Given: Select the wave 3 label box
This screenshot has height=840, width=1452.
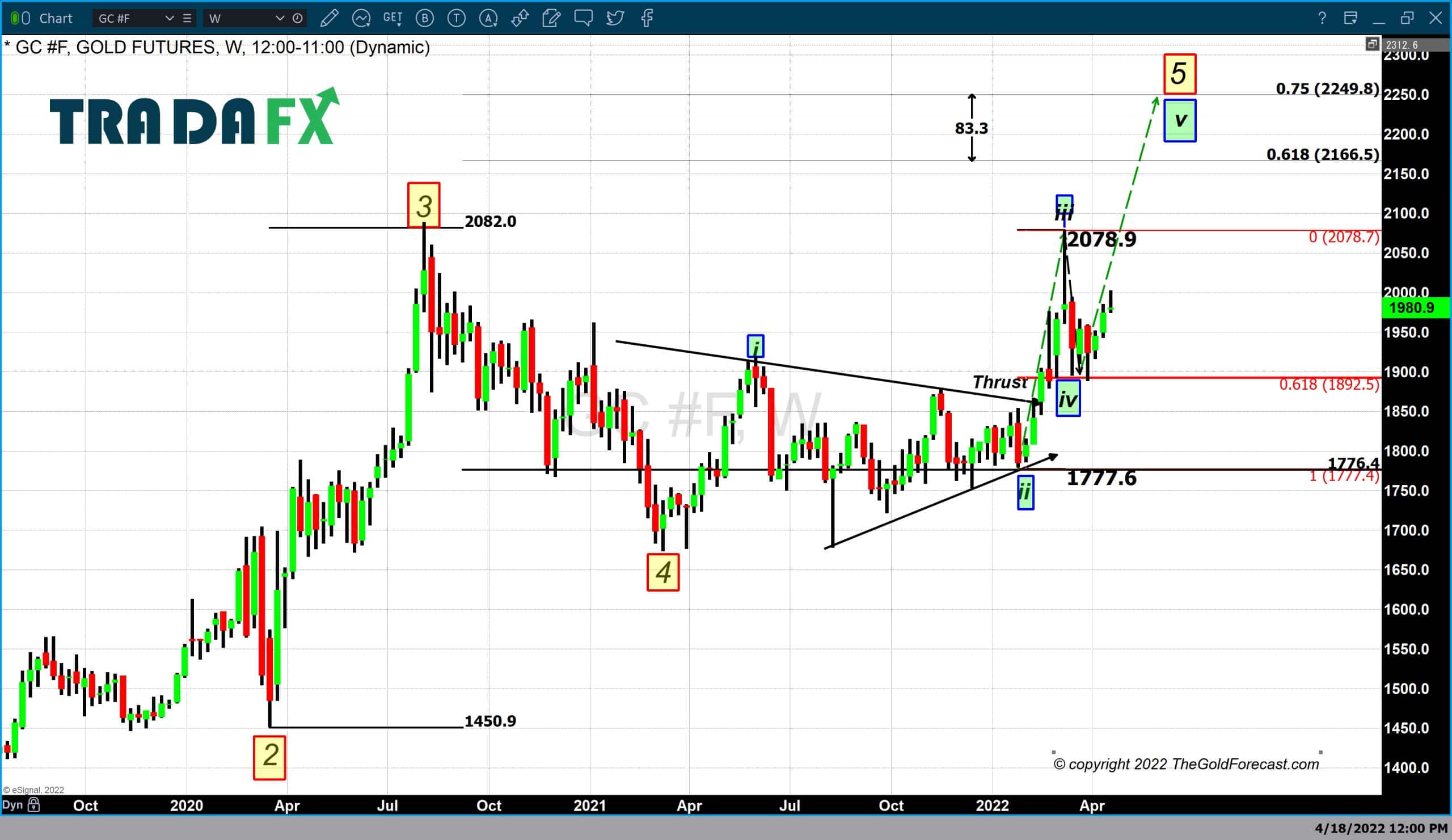Looking at the screenshot, I should click(x=424, y=205).
